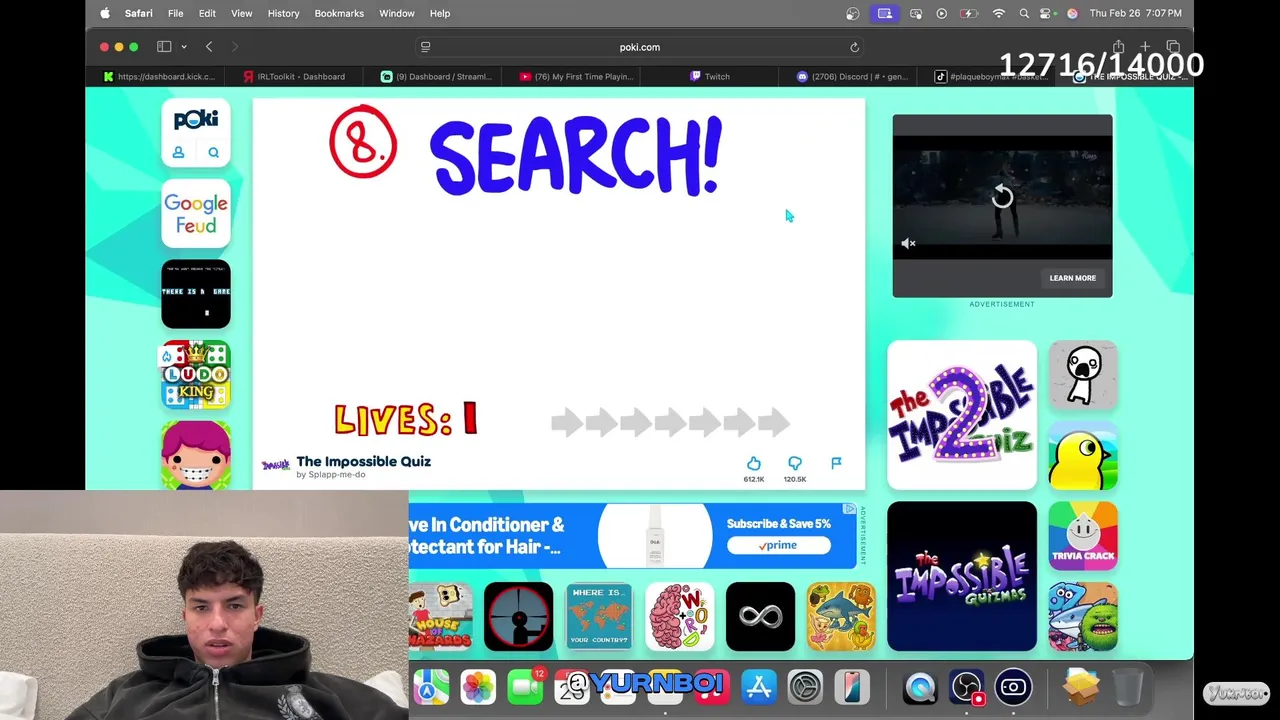Viewport: 1280px width, 720px height.
Task: Toggle the Safari sidebar
Action: pos(164,47)
